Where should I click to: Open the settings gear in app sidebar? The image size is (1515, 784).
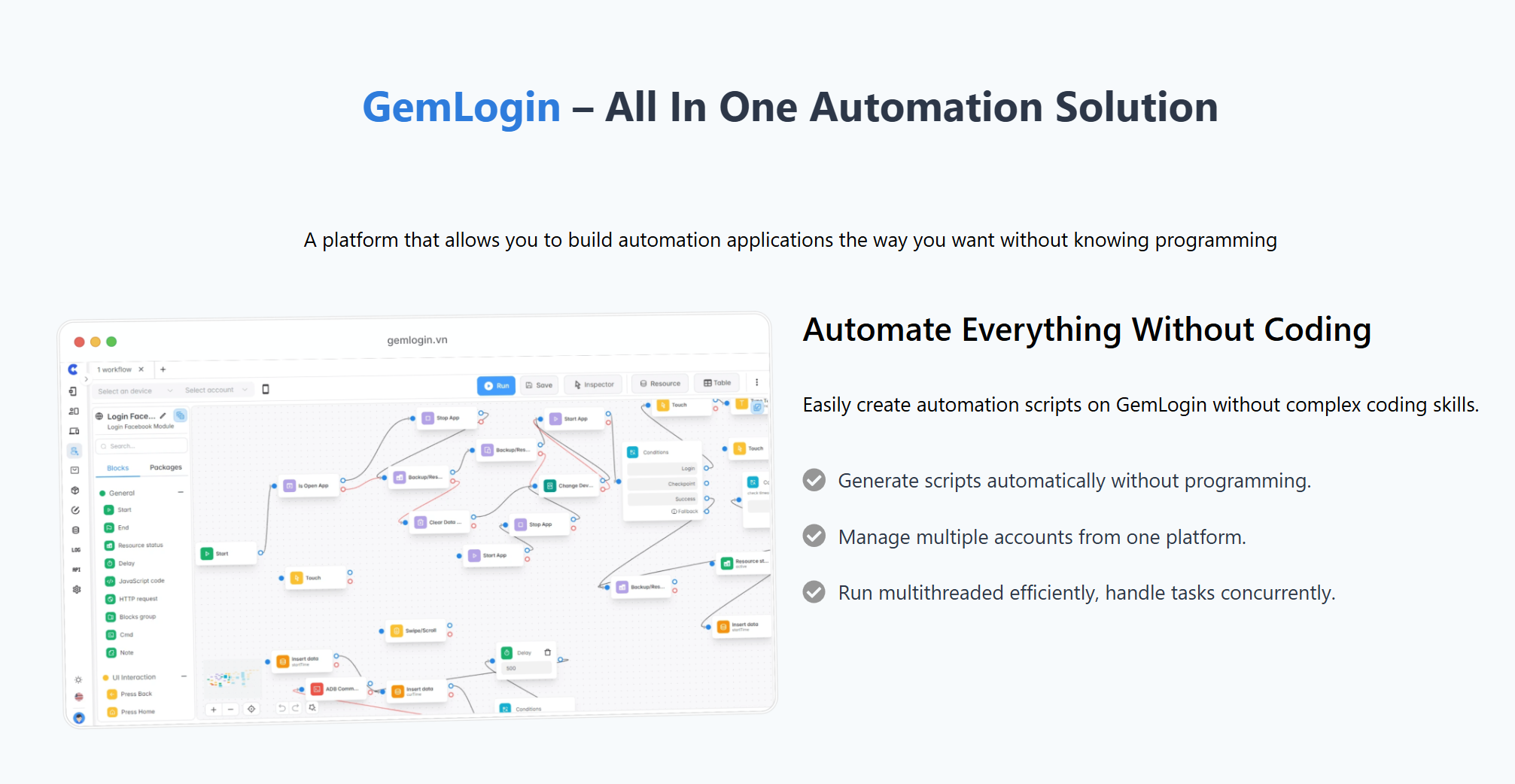(x=77, y=589)
